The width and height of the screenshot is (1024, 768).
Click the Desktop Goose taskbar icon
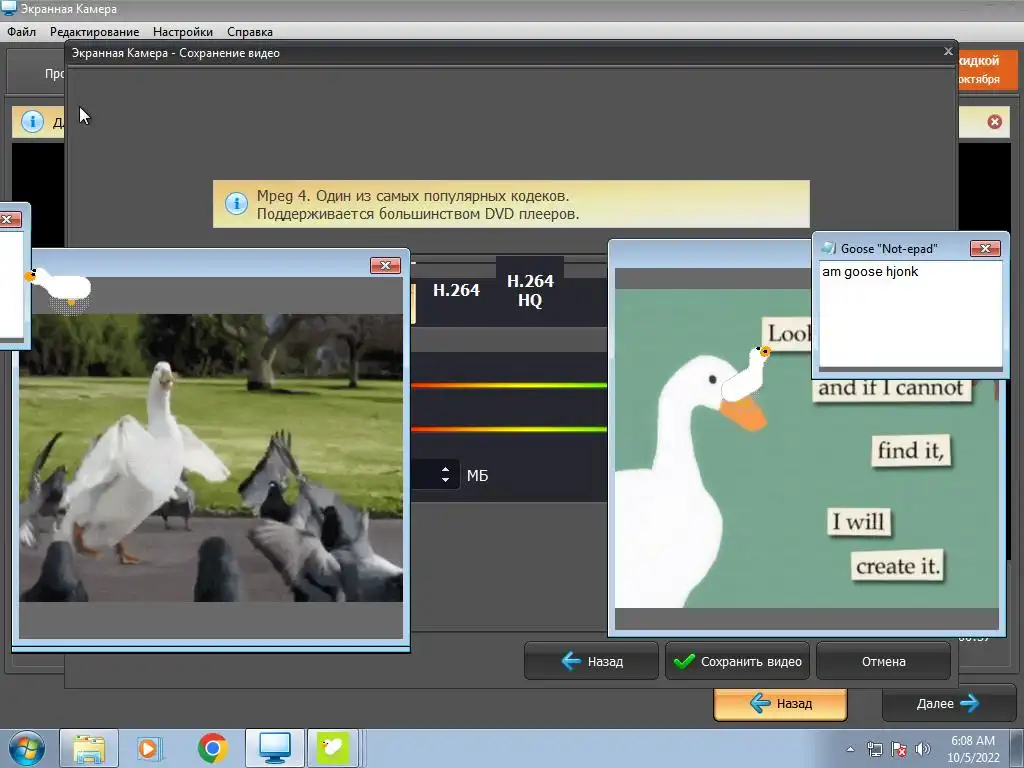click(x=333, y=748)
